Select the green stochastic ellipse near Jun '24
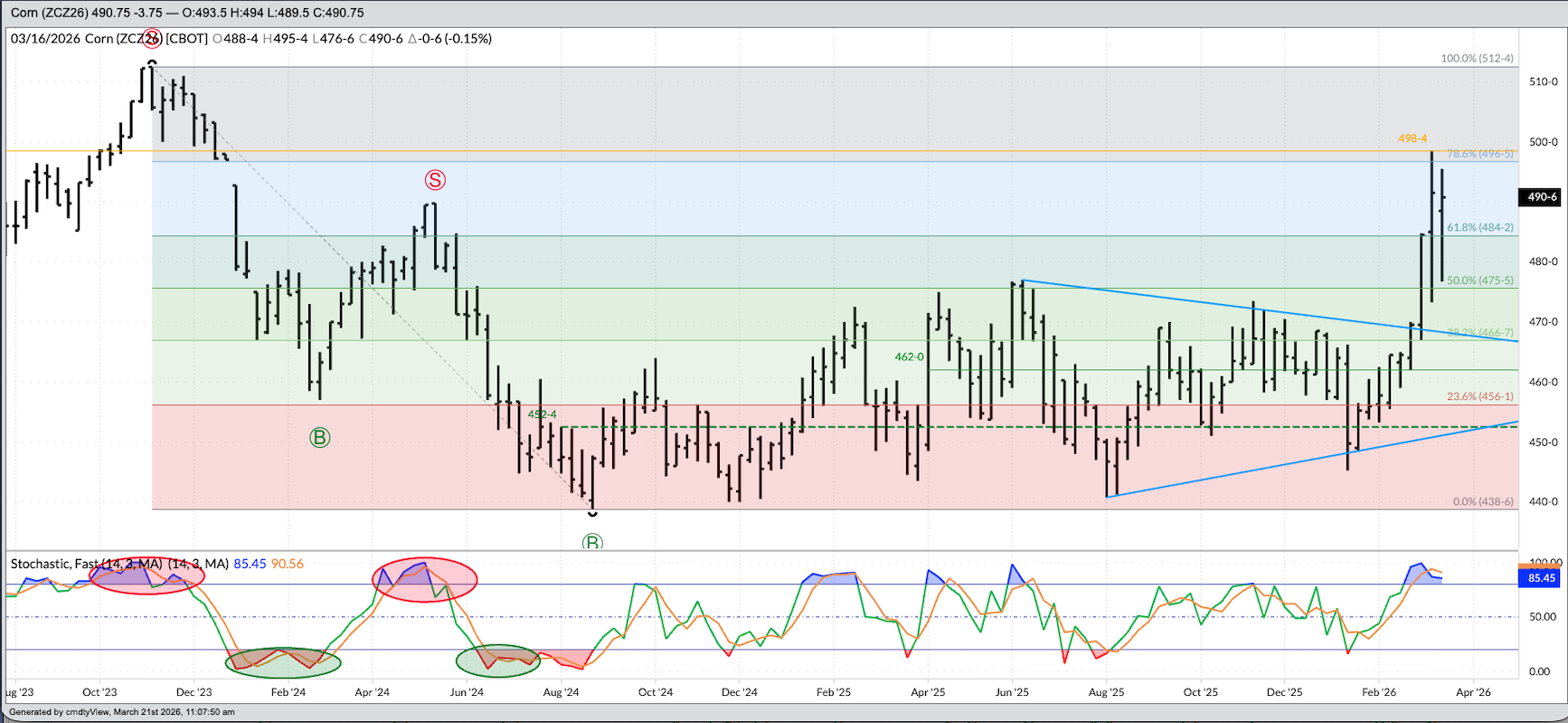Viewport: 1568px width, 723px height. click(x=497, y=661)
